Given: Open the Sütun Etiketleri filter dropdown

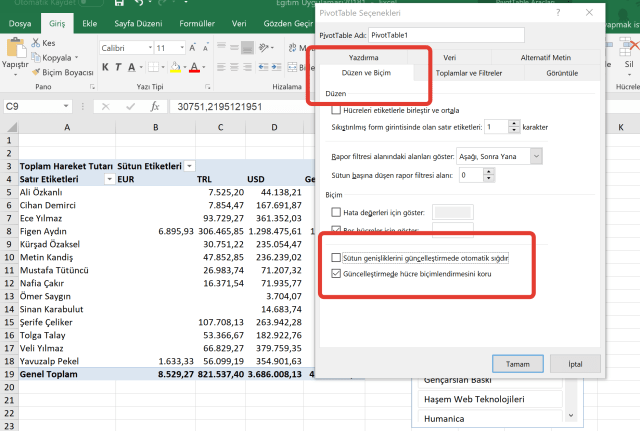Looking at the screenshot, I should tap(189, 166).
